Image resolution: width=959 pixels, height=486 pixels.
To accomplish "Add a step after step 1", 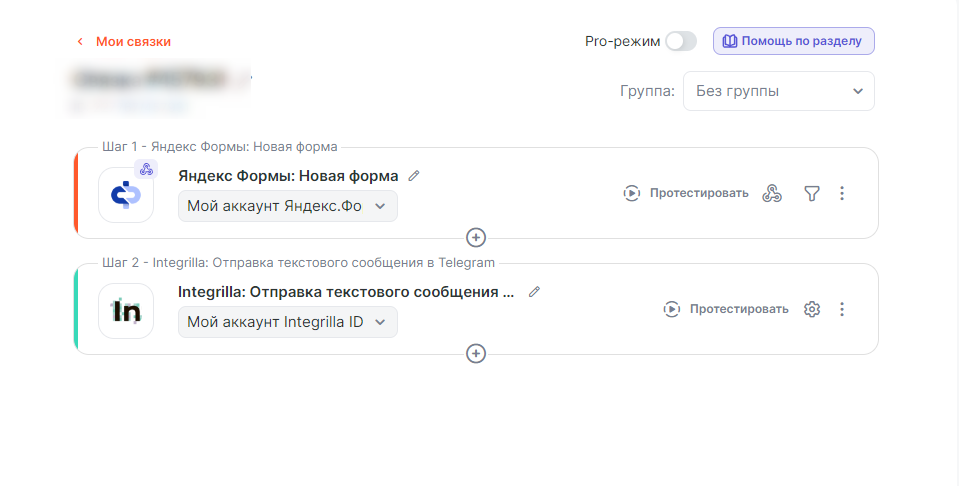I will coord(476,238).
